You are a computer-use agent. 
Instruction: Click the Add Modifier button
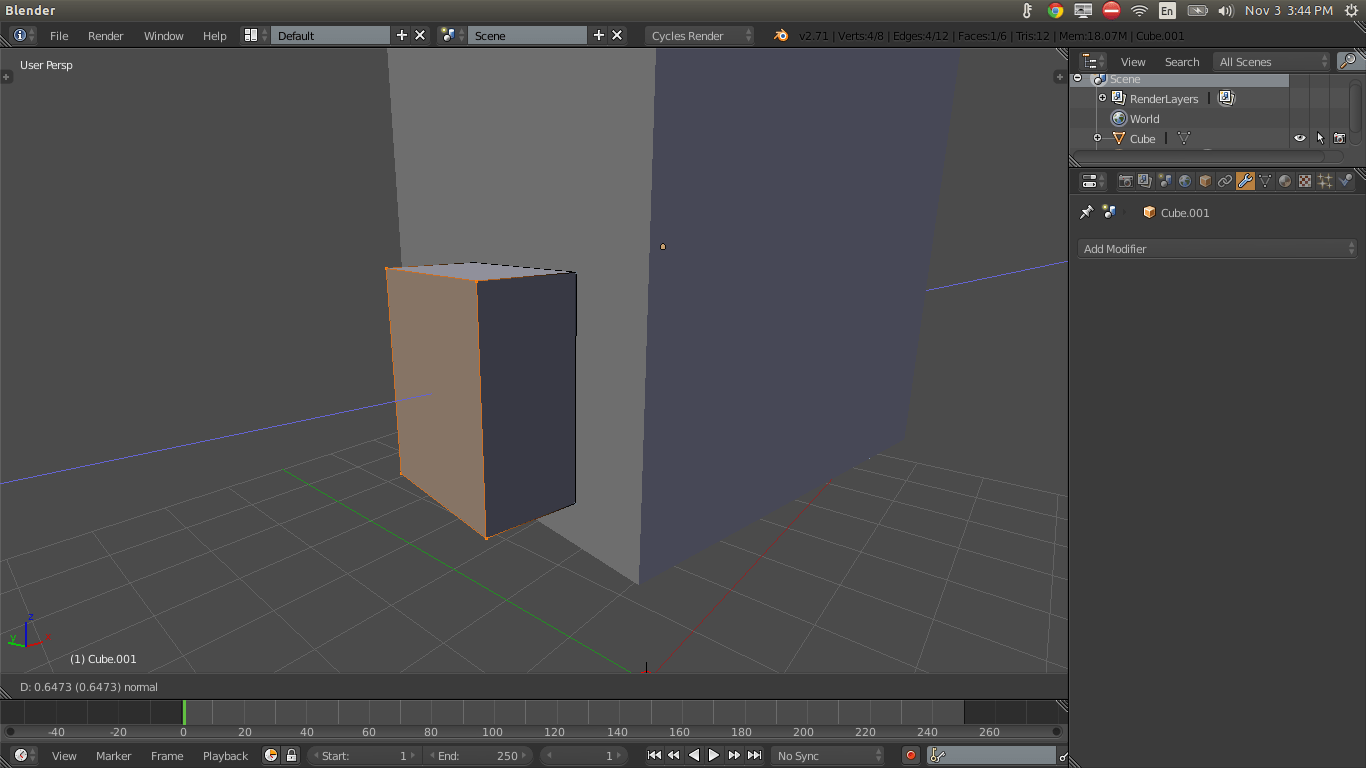coord(1215,248)
